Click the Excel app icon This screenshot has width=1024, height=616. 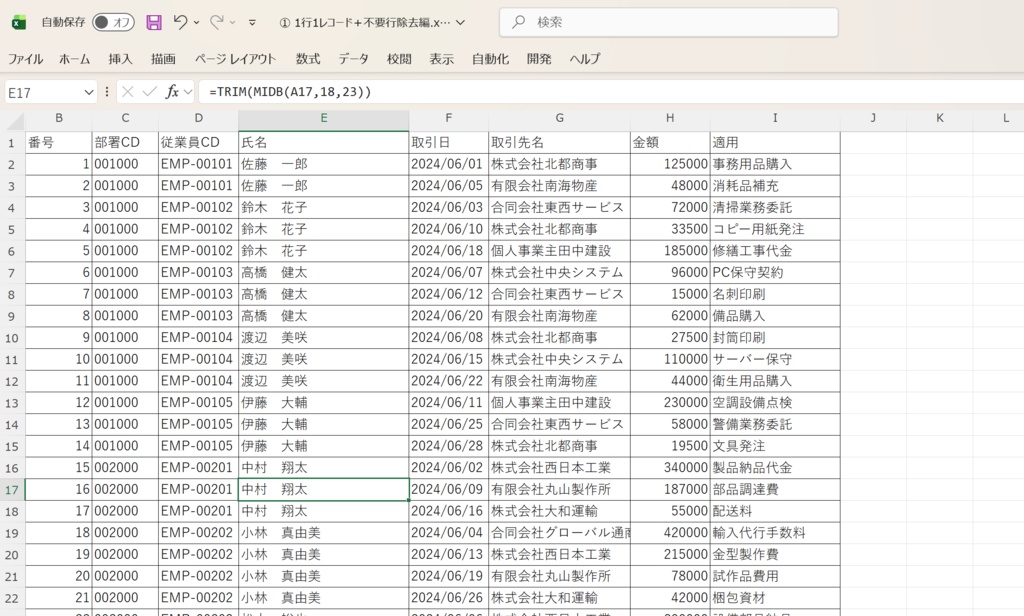pos(19,23)
